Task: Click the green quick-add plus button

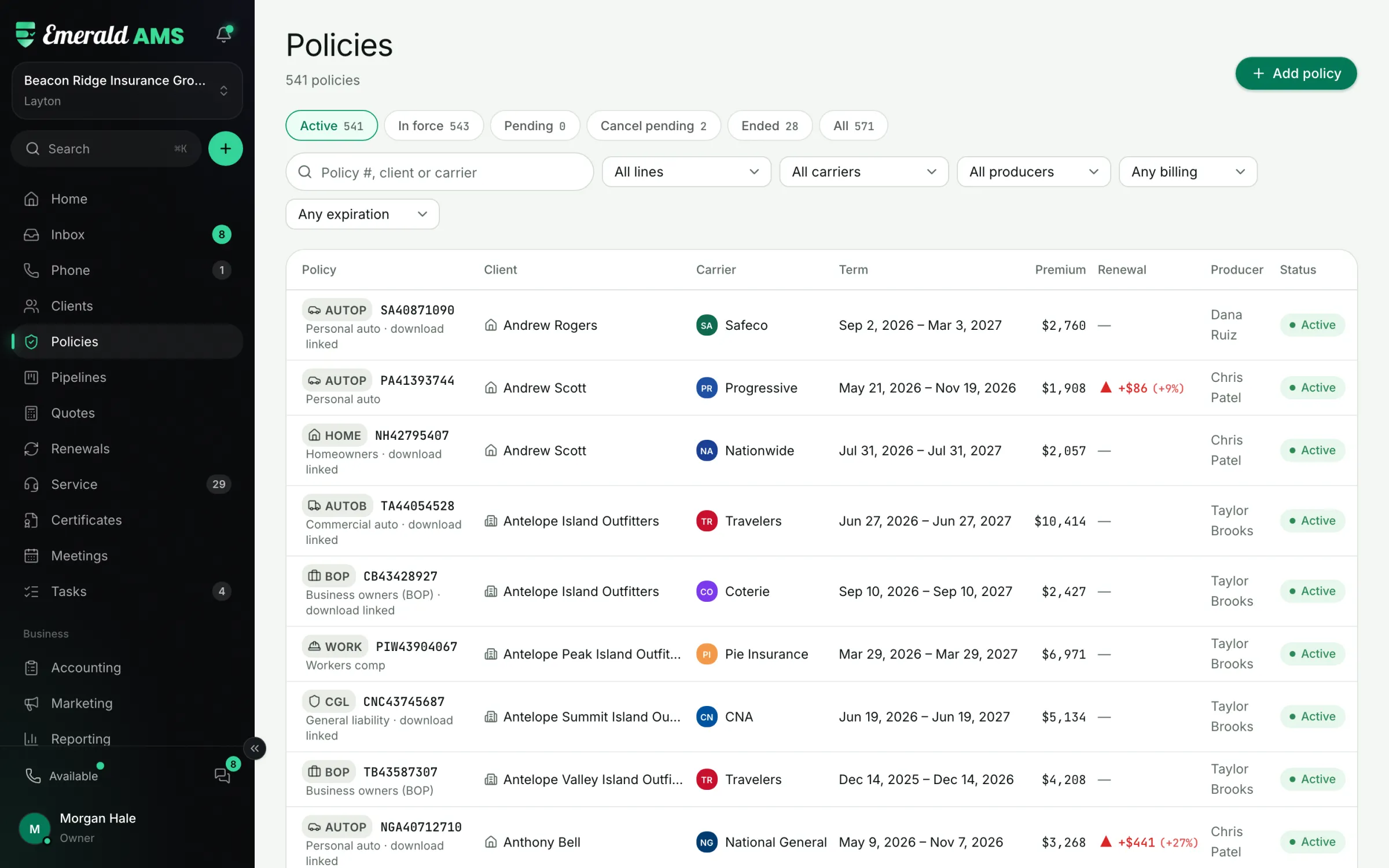Action: [x=225, y=149]
